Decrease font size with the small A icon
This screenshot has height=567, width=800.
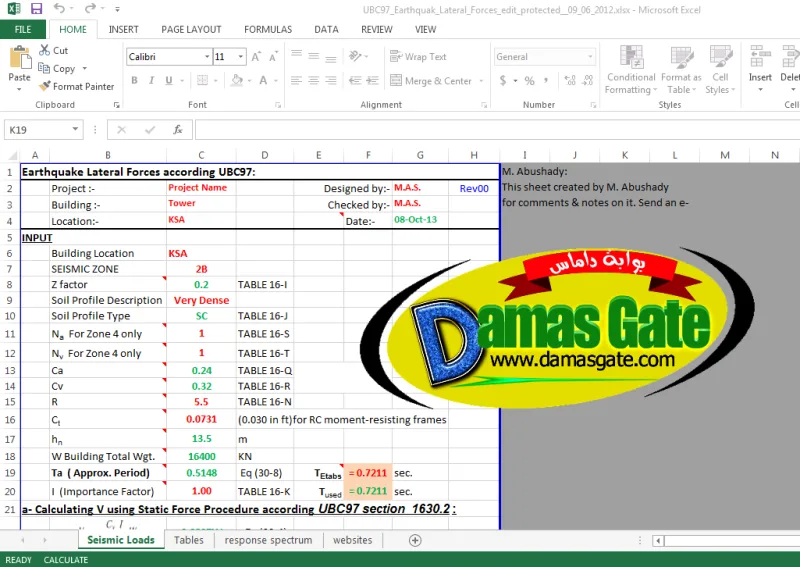coord(273,57)
